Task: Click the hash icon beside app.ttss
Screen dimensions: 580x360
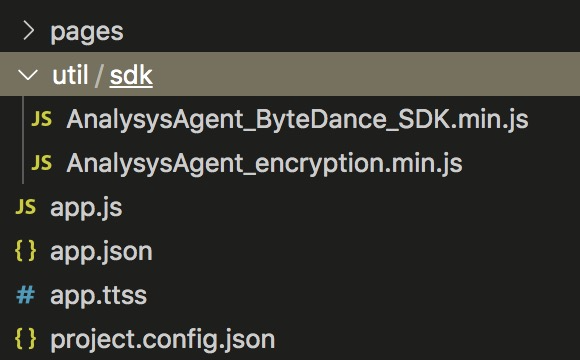Action: [x=26, y=295]
